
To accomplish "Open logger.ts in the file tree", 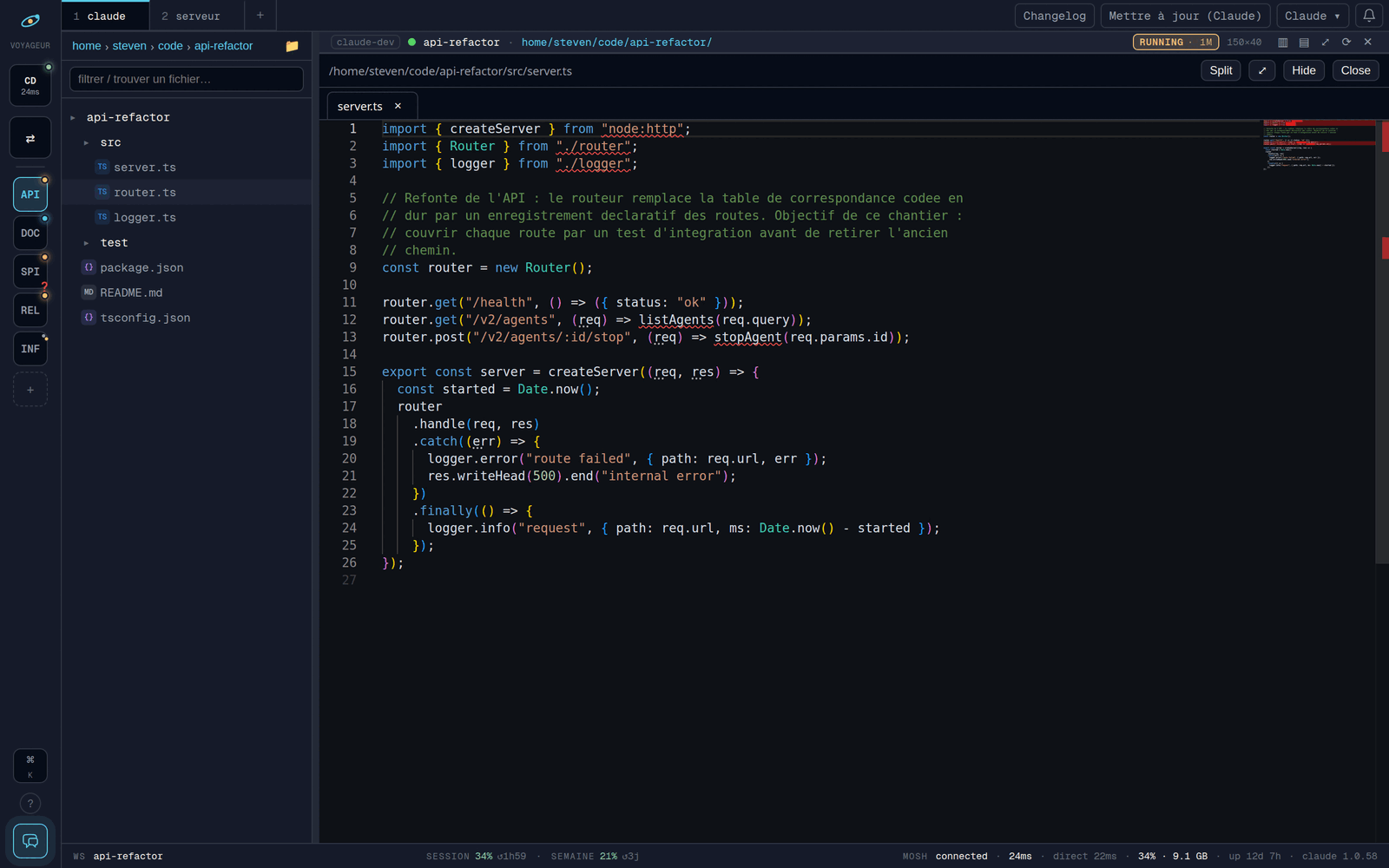I will pos(187,218).
